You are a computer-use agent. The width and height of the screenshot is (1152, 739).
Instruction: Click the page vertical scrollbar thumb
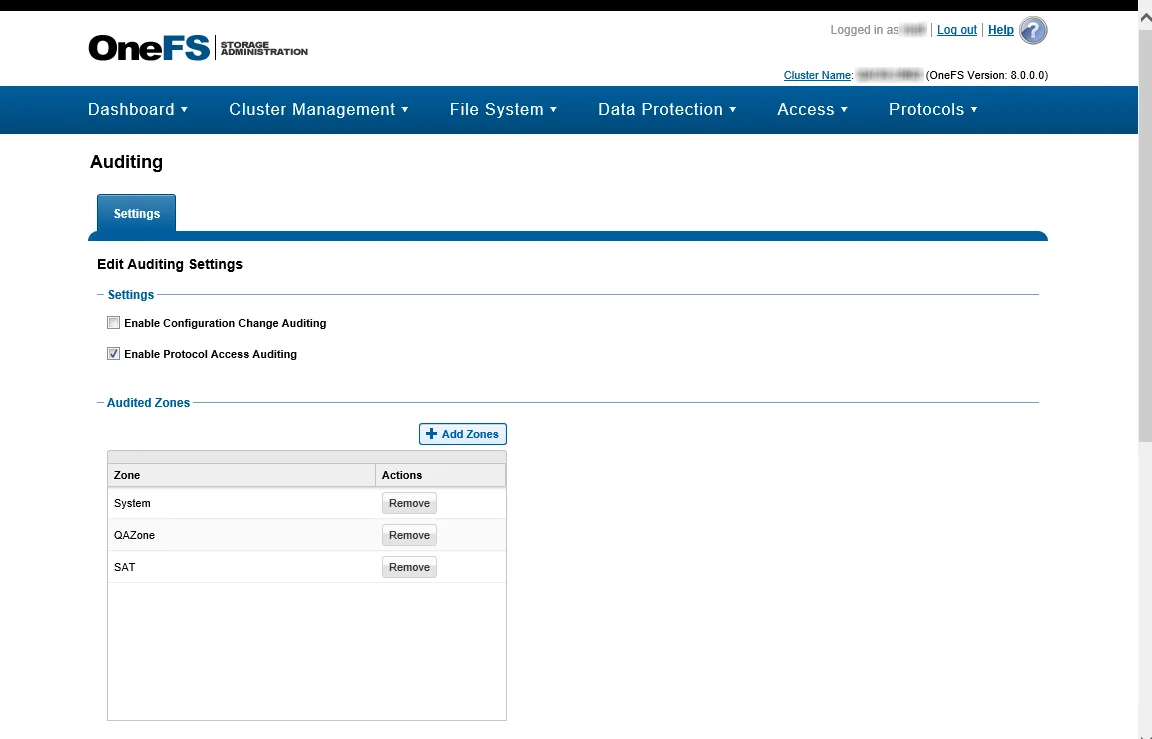click(1145, 235)
